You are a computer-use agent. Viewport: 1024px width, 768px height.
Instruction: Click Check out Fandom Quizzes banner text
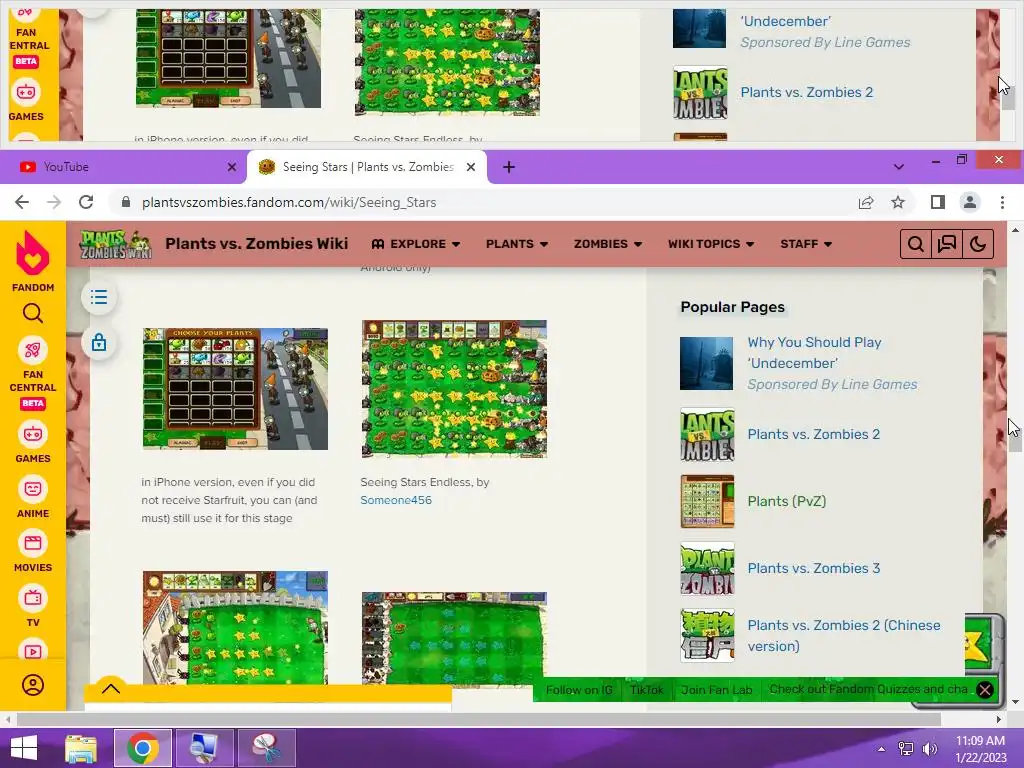(x=869, y=689)
